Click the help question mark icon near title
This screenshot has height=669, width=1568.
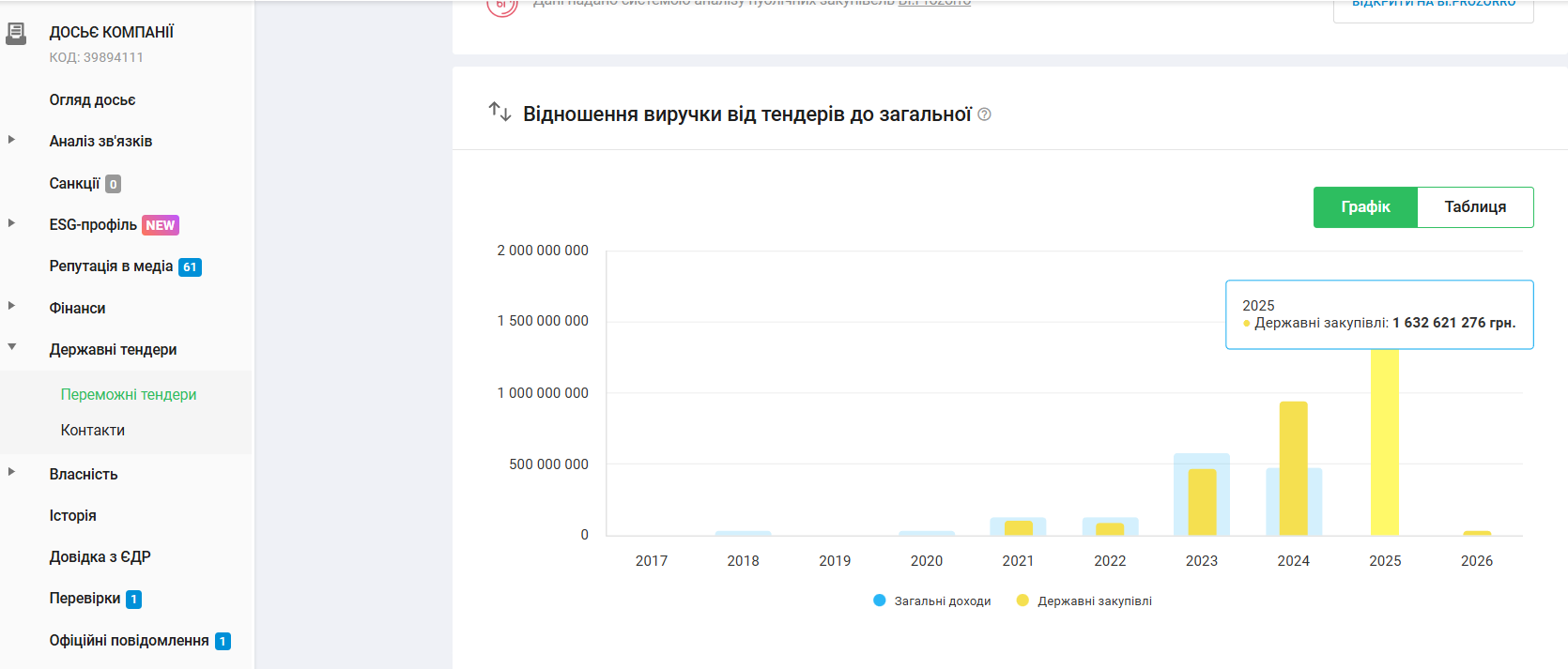pos(984,114)
